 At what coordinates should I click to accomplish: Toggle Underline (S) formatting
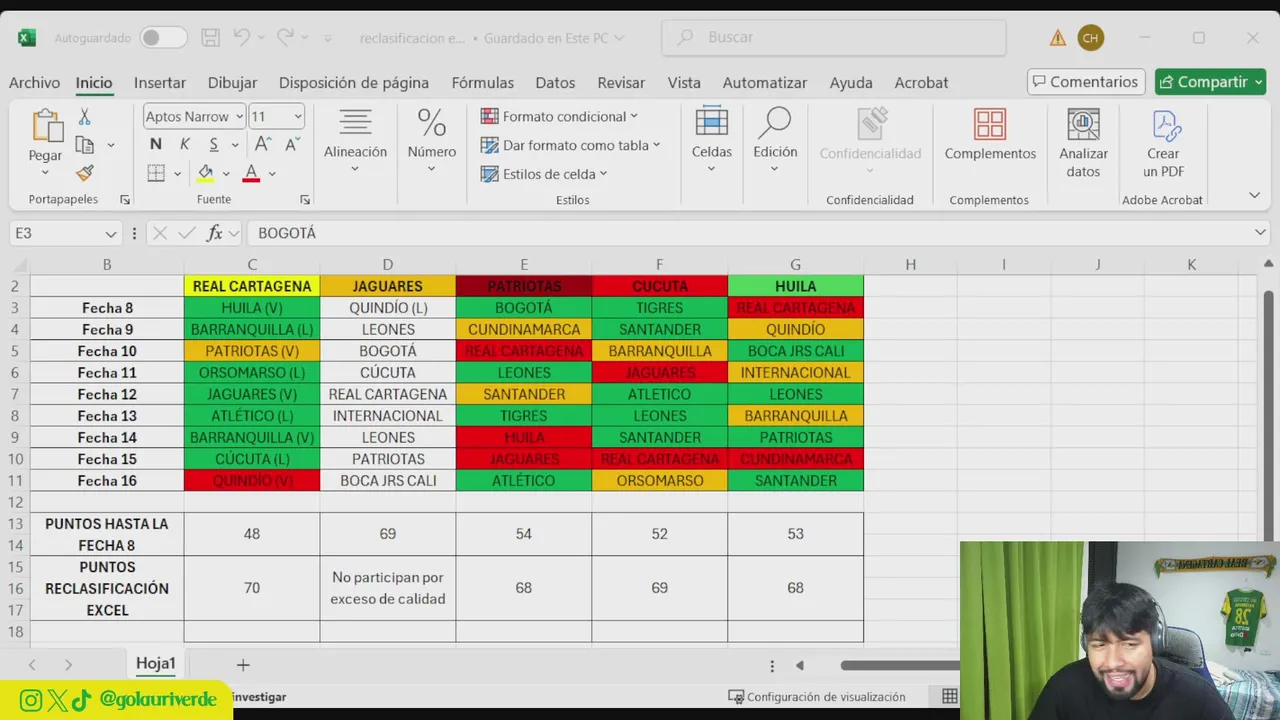pyautogui.click(x=214, y=144)
